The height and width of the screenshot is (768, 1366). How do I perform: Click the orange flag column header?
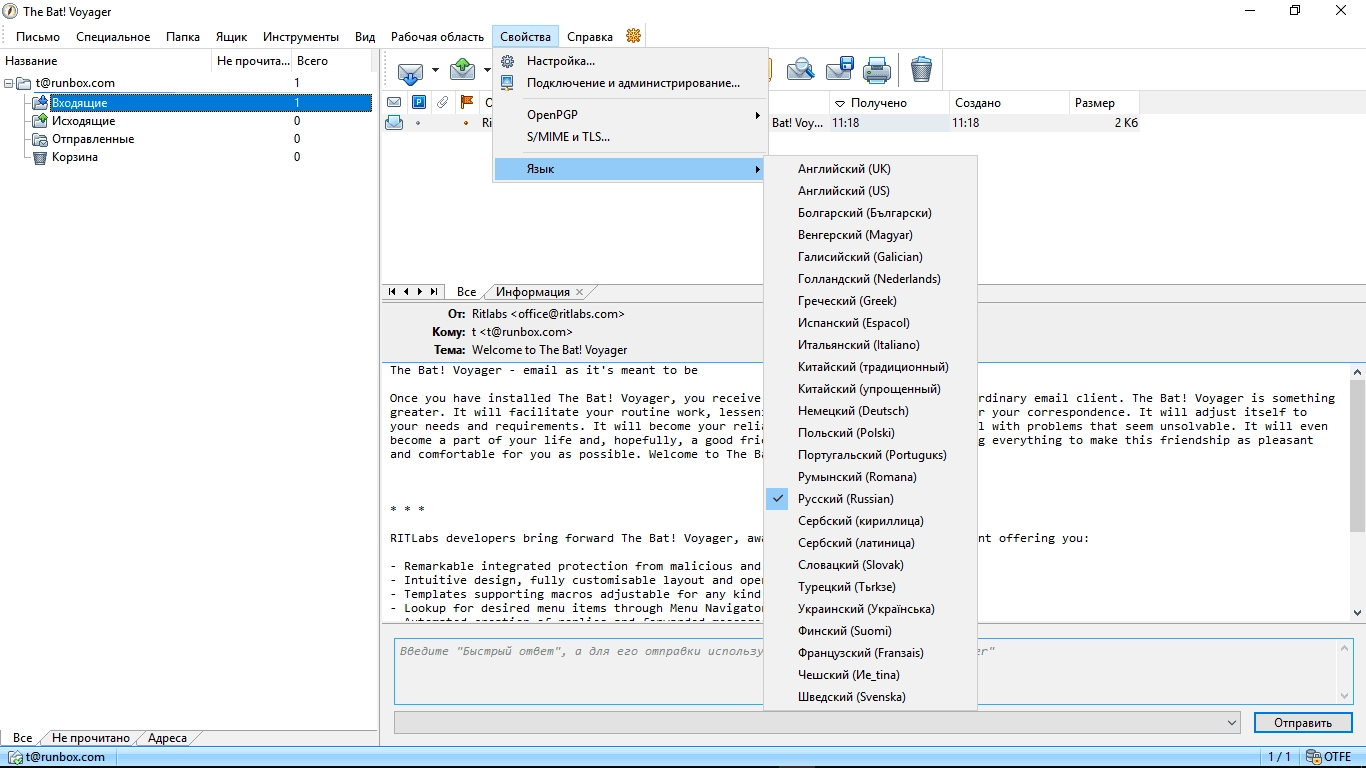point(466,102)
